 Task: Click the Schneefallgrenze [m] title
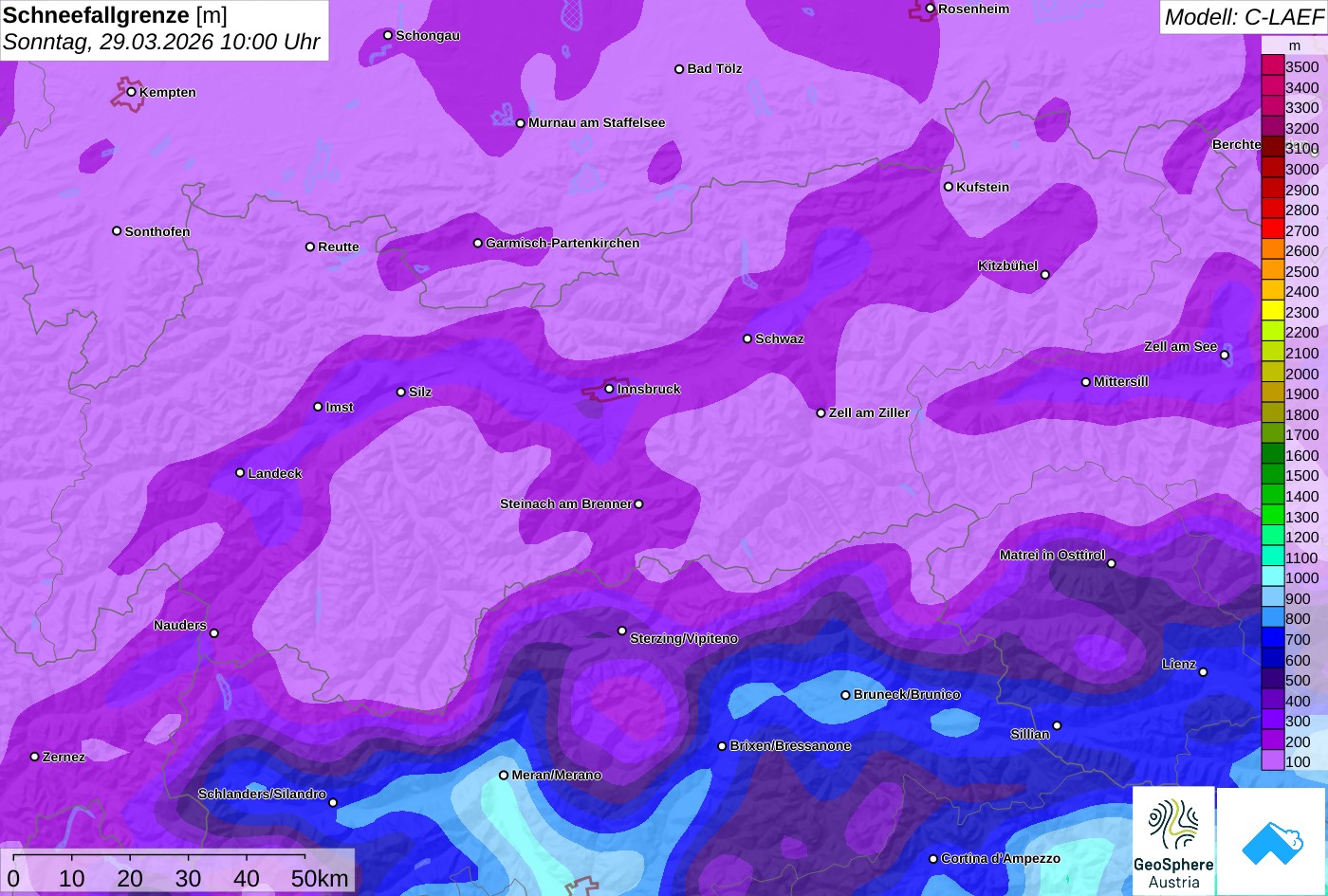click(115, 14)
